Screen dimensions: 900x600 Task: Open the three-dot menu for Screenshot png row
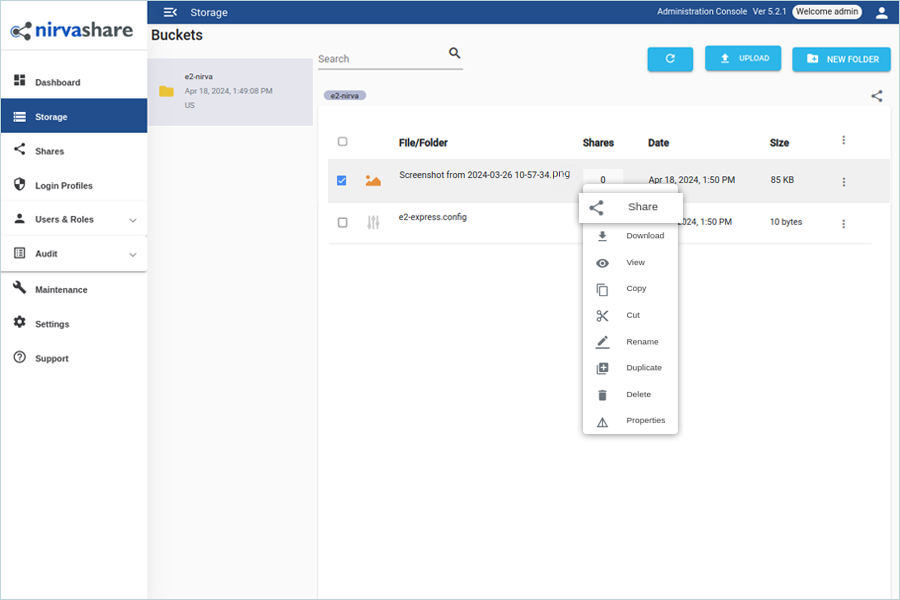[843, 181]
